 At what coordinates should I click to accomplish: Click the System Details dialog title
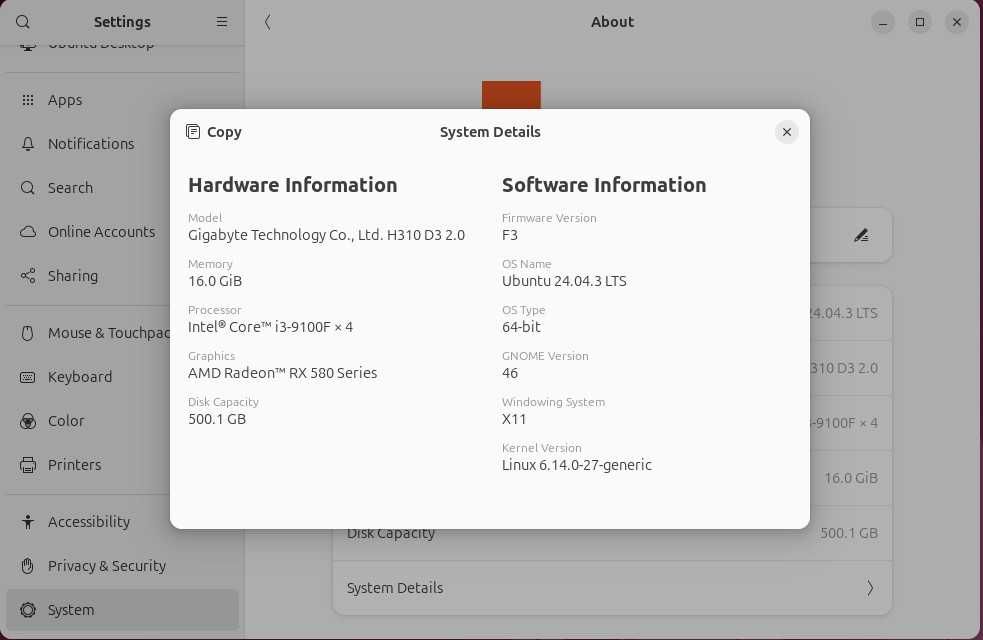(x=490, y=132)
